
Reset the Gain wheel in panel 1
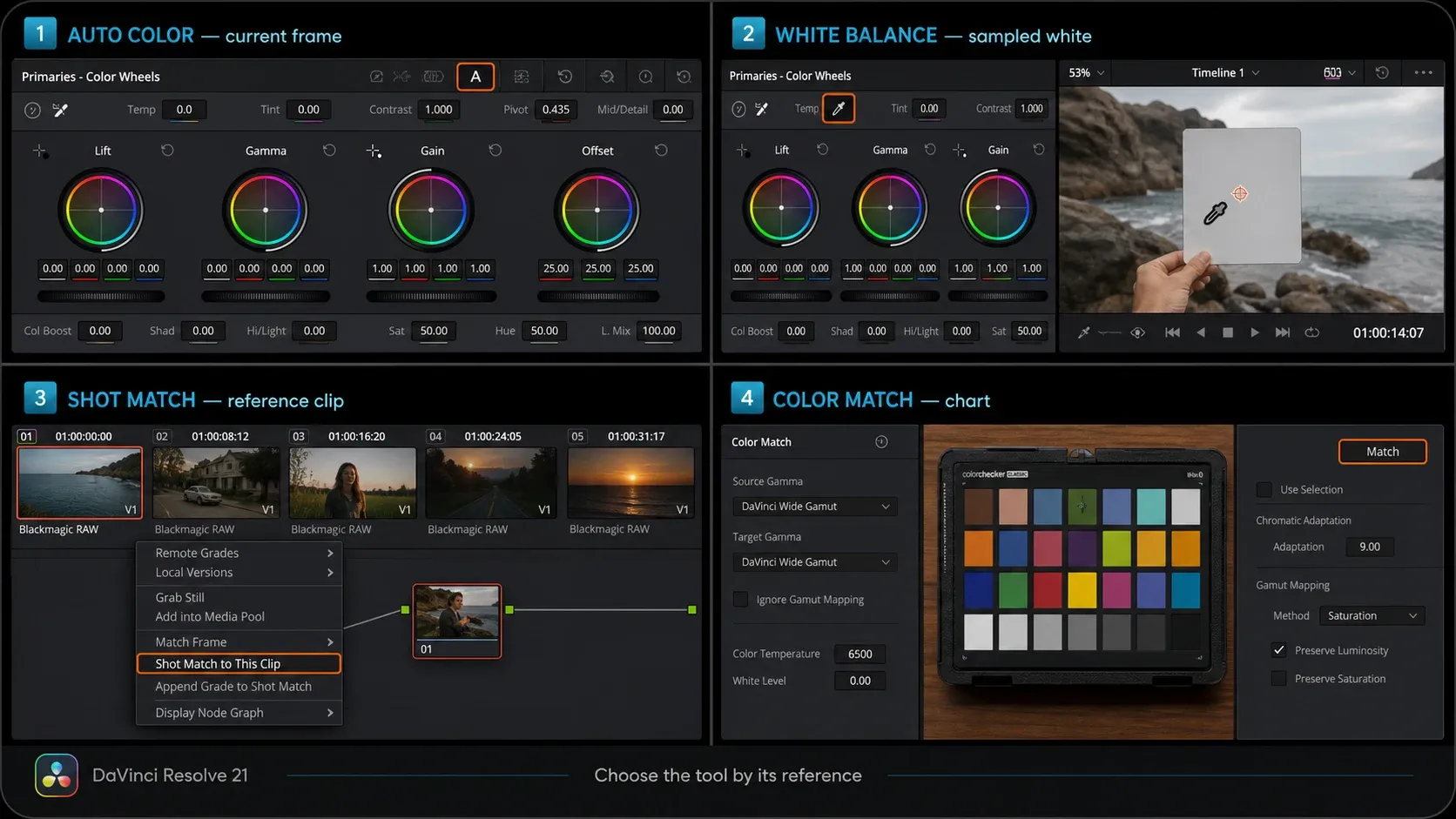pyautogui.click(x=495, y=151)
